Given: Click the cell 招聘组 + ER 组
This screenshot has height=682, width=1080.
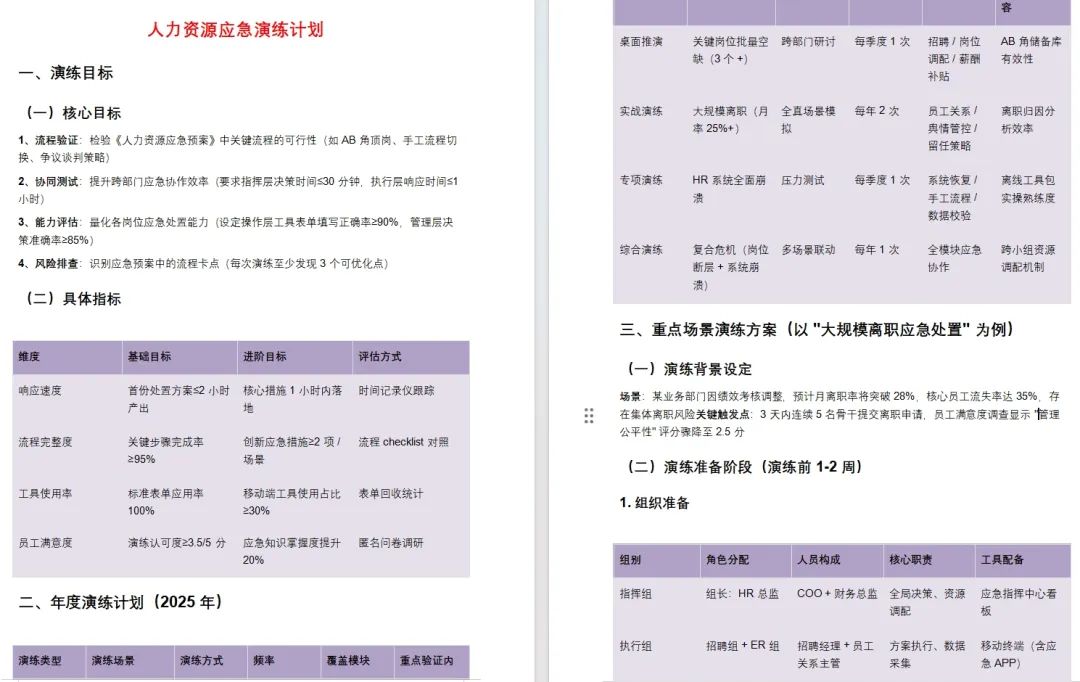Looking at the screenshot, I should [x=742, y=646].
